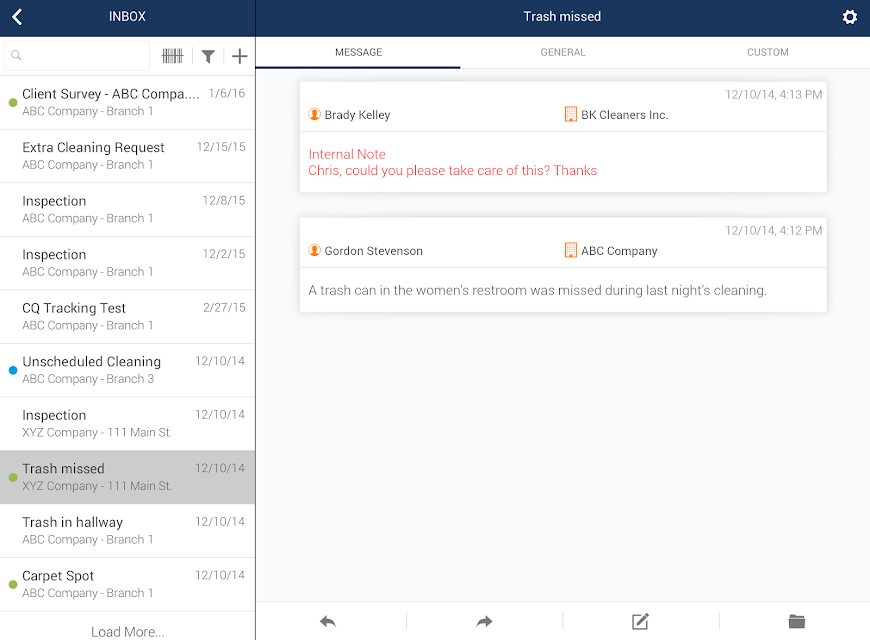870x640 pixels.
Task: Reply using the left arrow icon
Action: 328,621
